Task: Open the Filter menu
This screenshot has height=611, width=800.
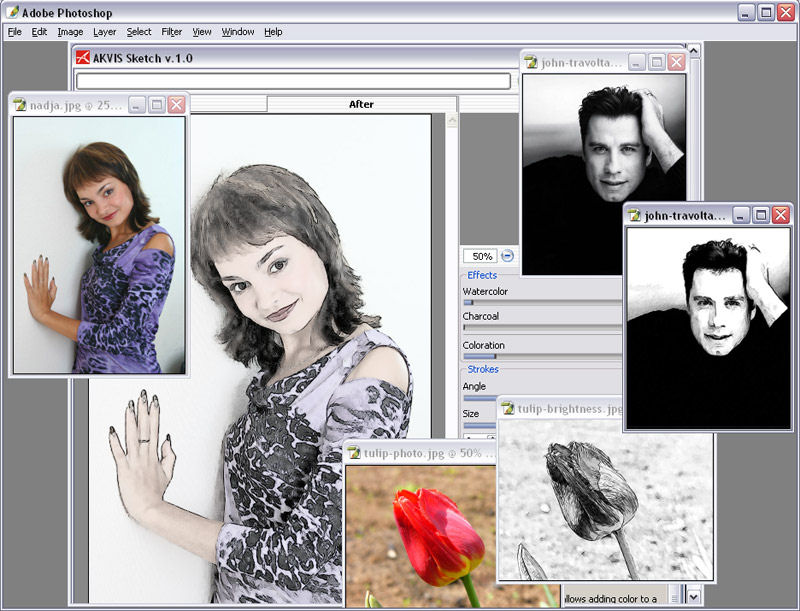Action: [x=171, y=32]
